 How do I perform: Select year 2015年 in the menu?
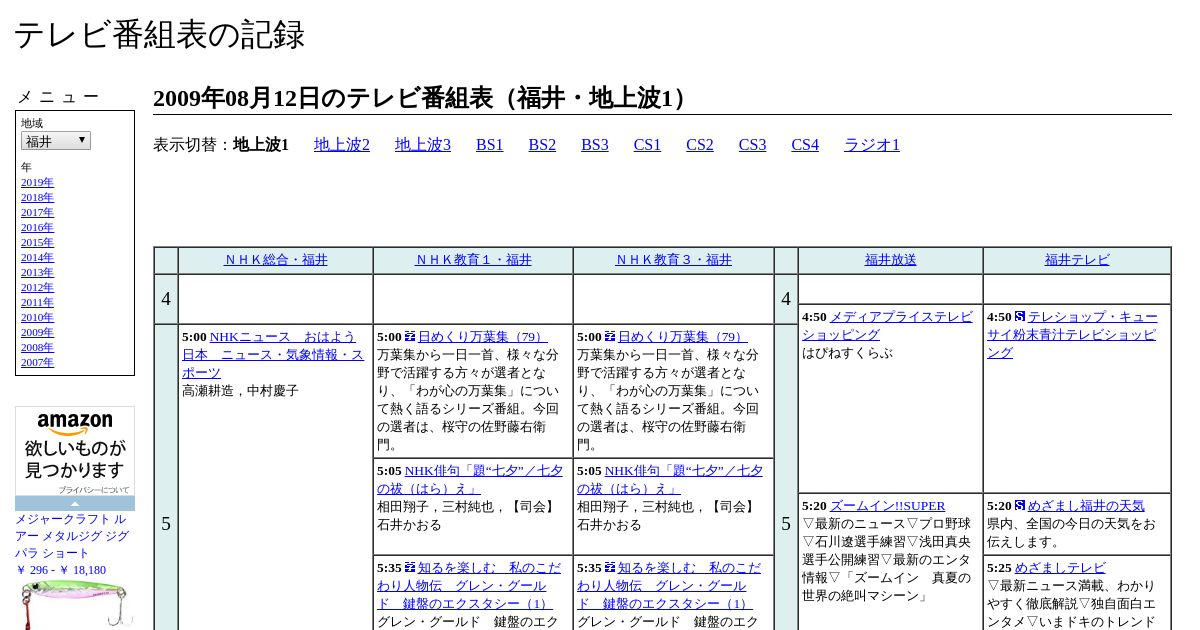37,243
